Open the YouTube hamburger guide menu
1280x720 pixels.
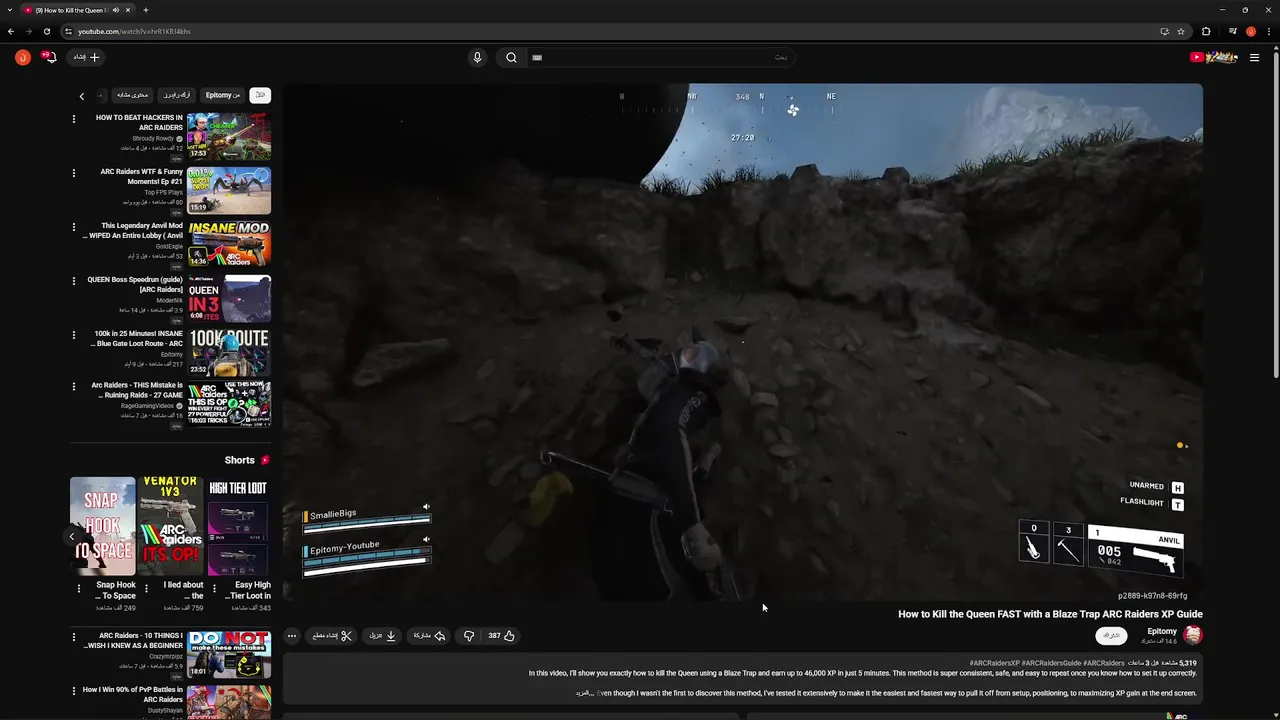click(x=1254, y=57)
